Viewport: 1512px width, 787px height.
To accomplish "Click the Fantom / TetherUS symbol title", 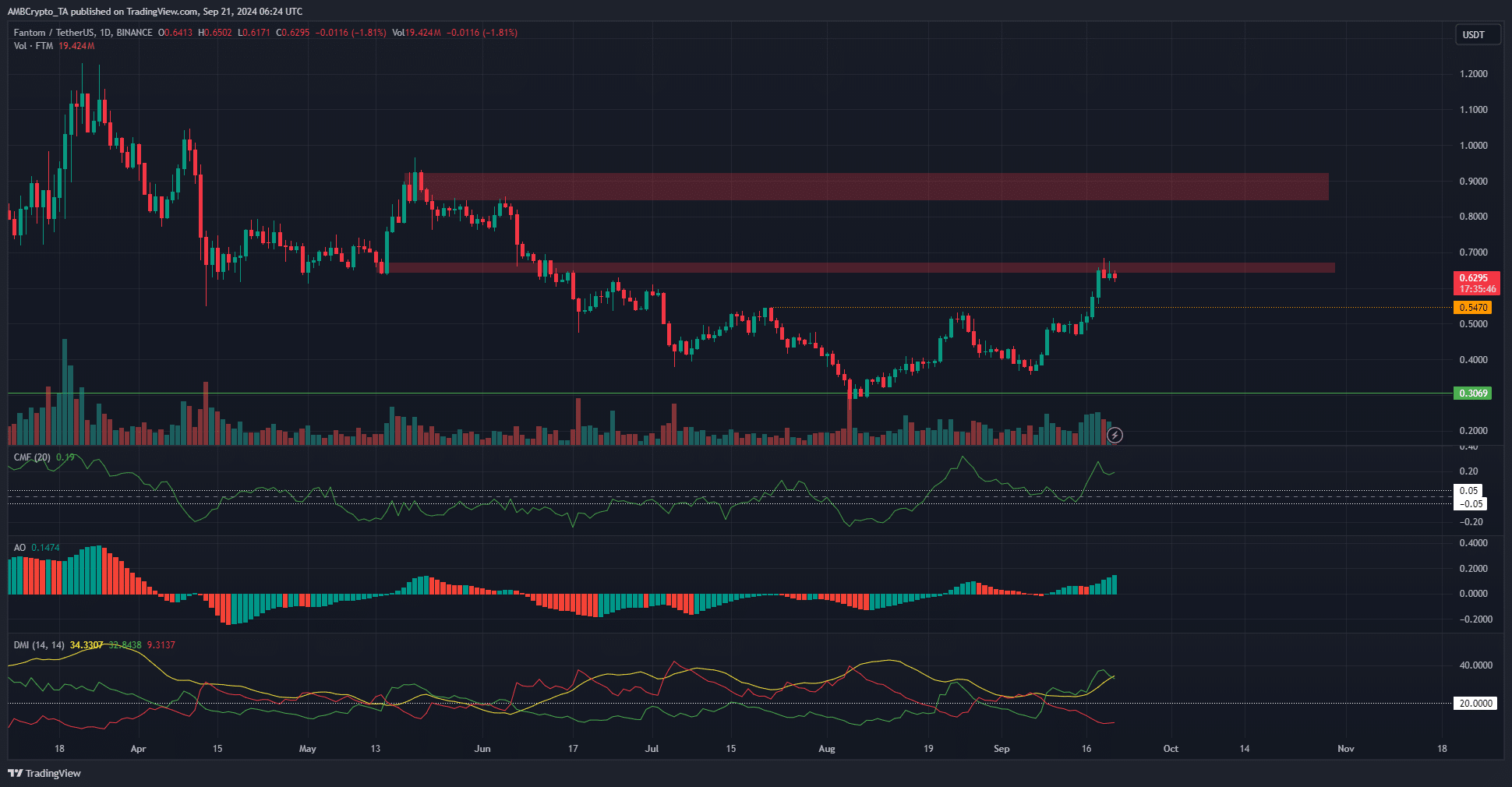I will coord(83,33).
